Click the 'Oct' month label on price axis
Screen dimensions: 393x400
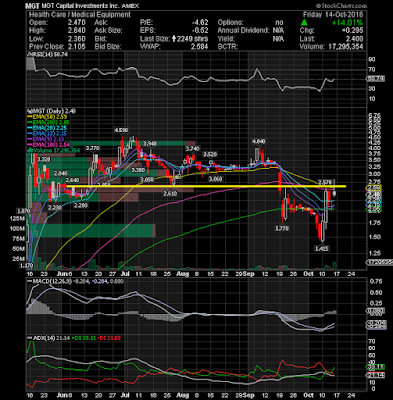[x=309, y=274]
